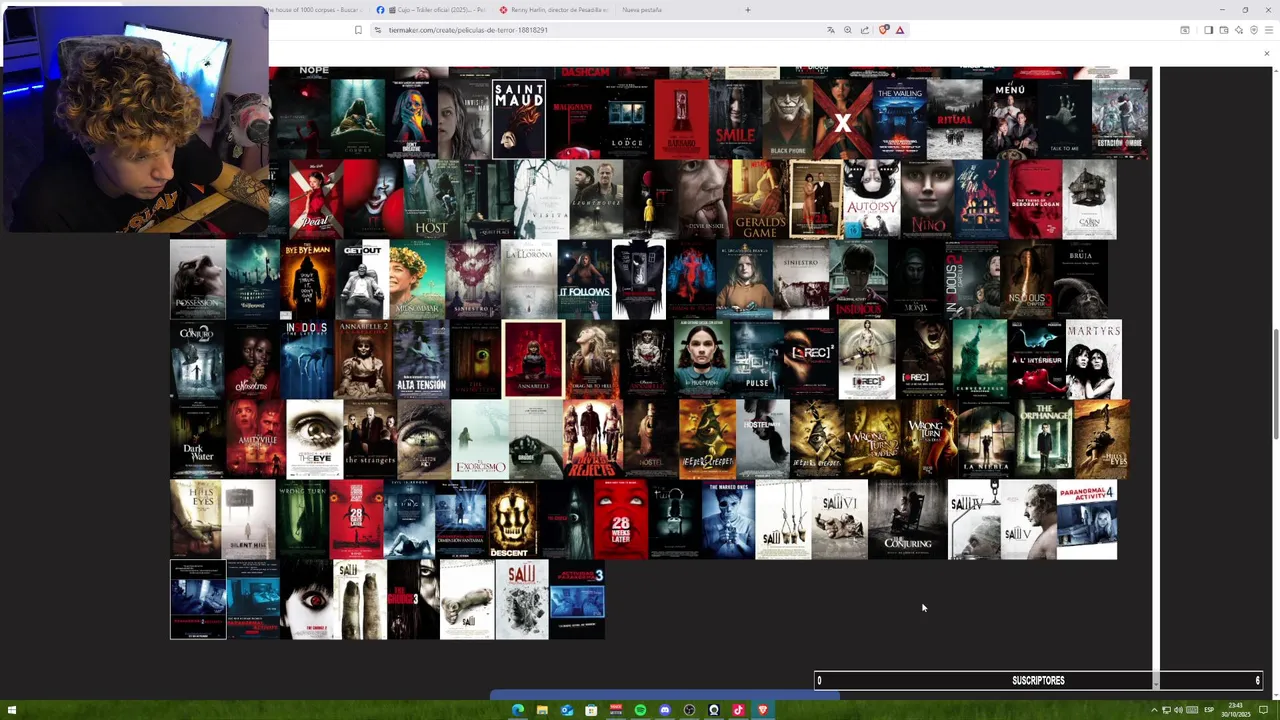Open the Brave VPN toolbar icon
This screenshot has height=720, width=1280.
tap(1254, 30)
